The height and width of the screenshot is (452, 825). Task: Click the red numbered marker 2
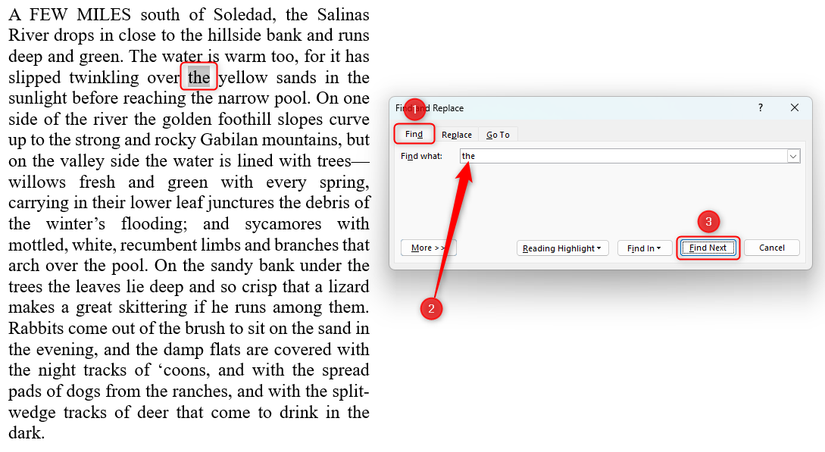point(431,308)
